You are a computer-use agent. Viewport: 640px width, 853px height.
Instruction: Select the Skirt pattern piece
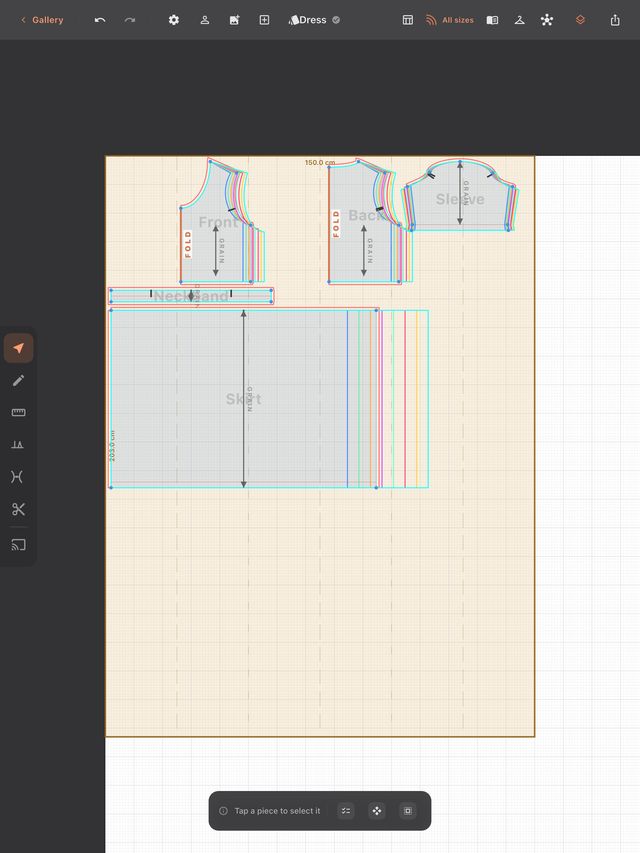click(x=243, y=399)
